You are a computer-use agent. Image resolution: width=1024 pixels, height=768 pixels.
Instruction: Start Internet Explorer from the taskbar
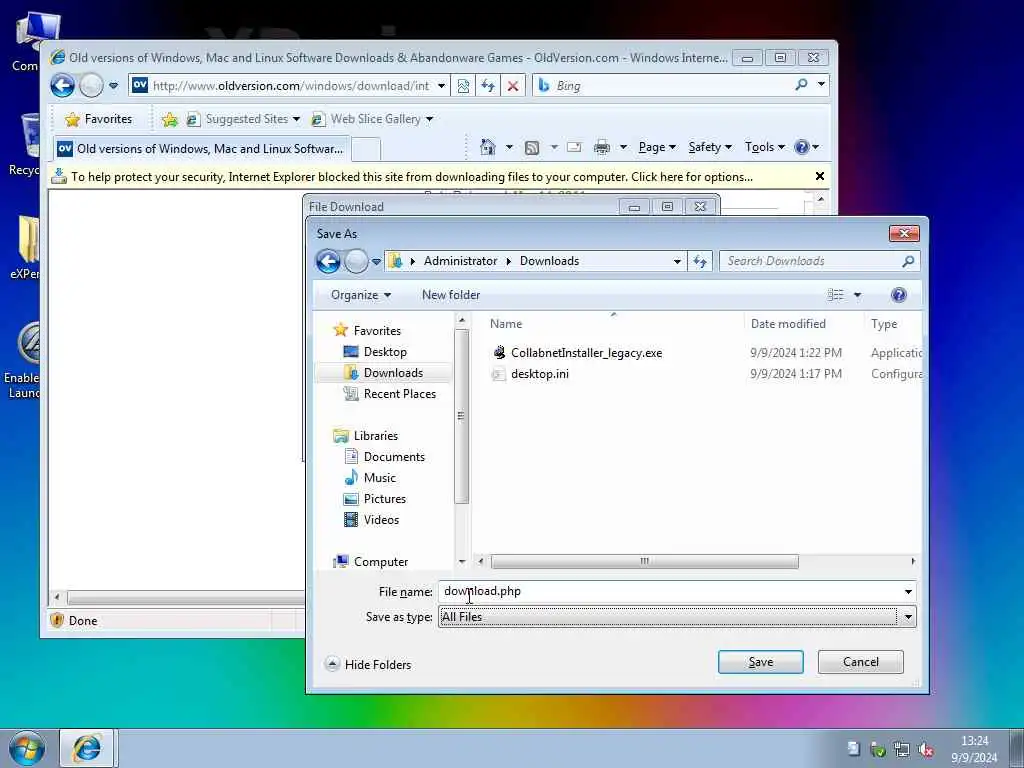(x=87, y=748)
